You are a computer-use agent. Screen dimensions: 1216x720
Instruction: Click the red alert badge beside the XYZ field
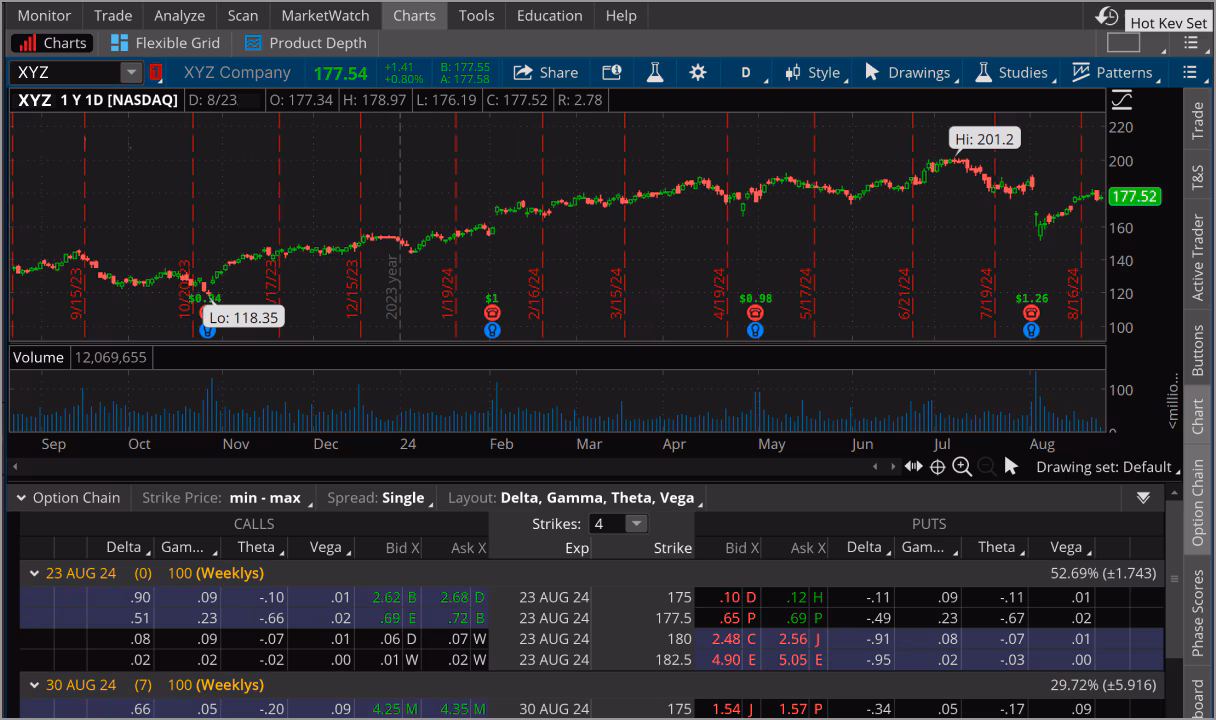point(156,72)
